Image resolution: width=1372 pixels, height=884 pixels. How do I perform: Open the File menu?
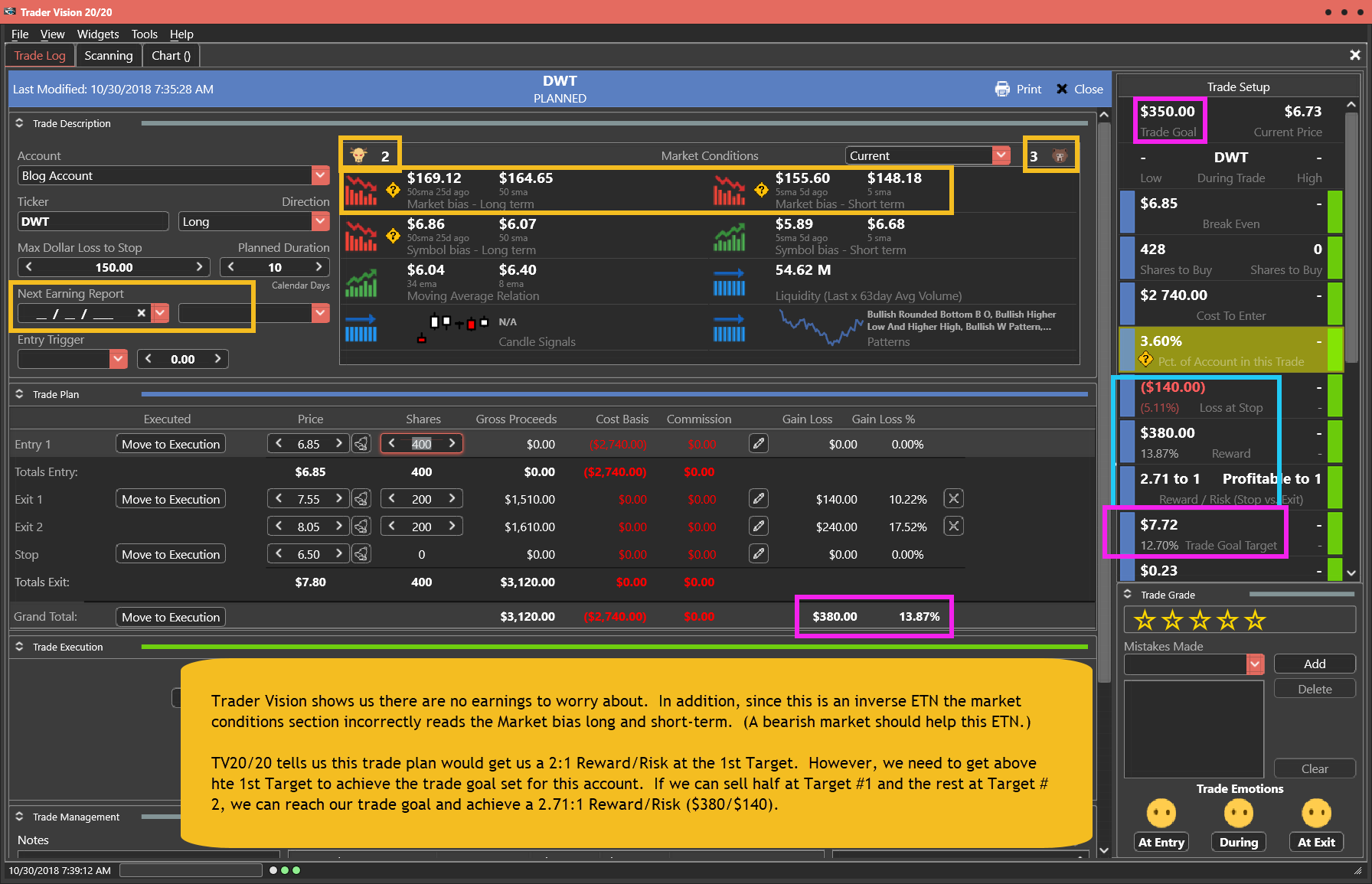coord(20,34)
